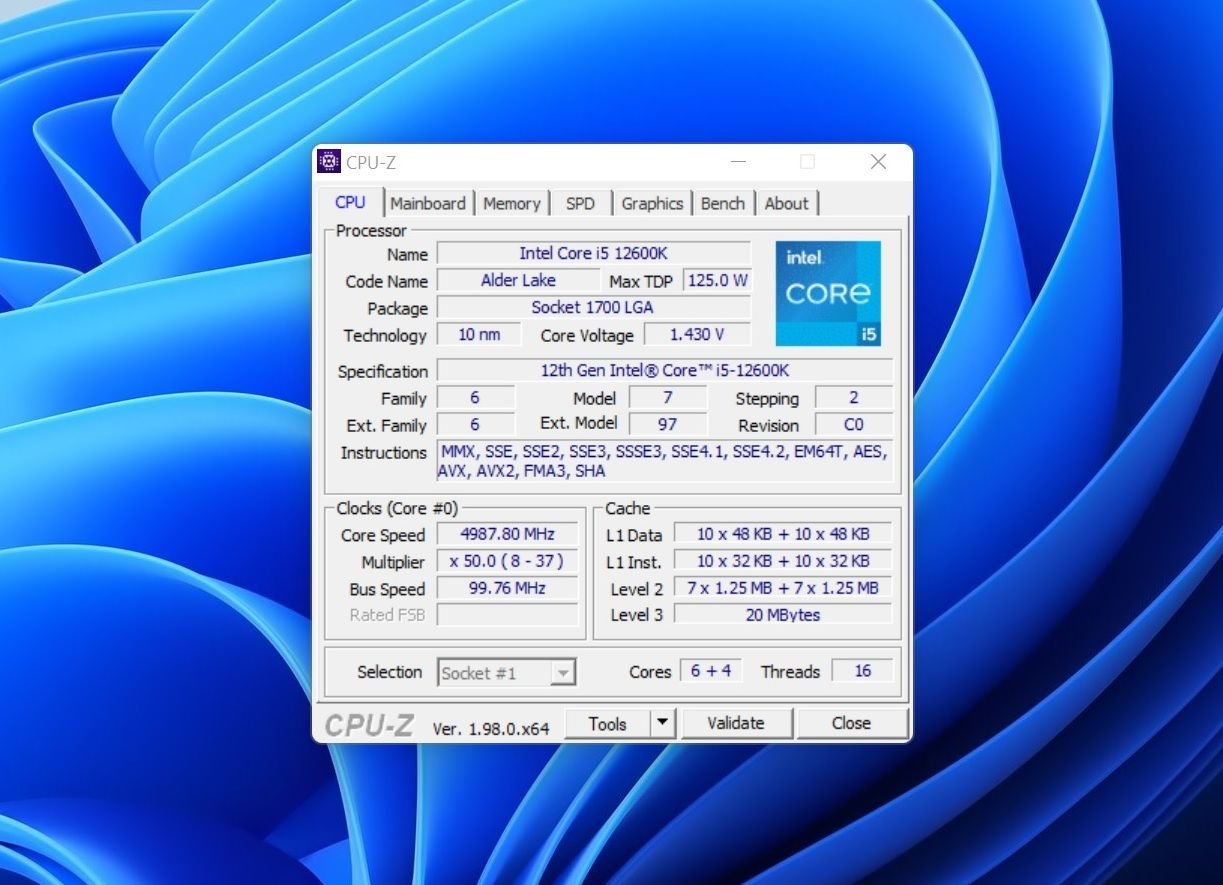
Task: Click the empty Rated FSB field
Action: pos(508,615)
